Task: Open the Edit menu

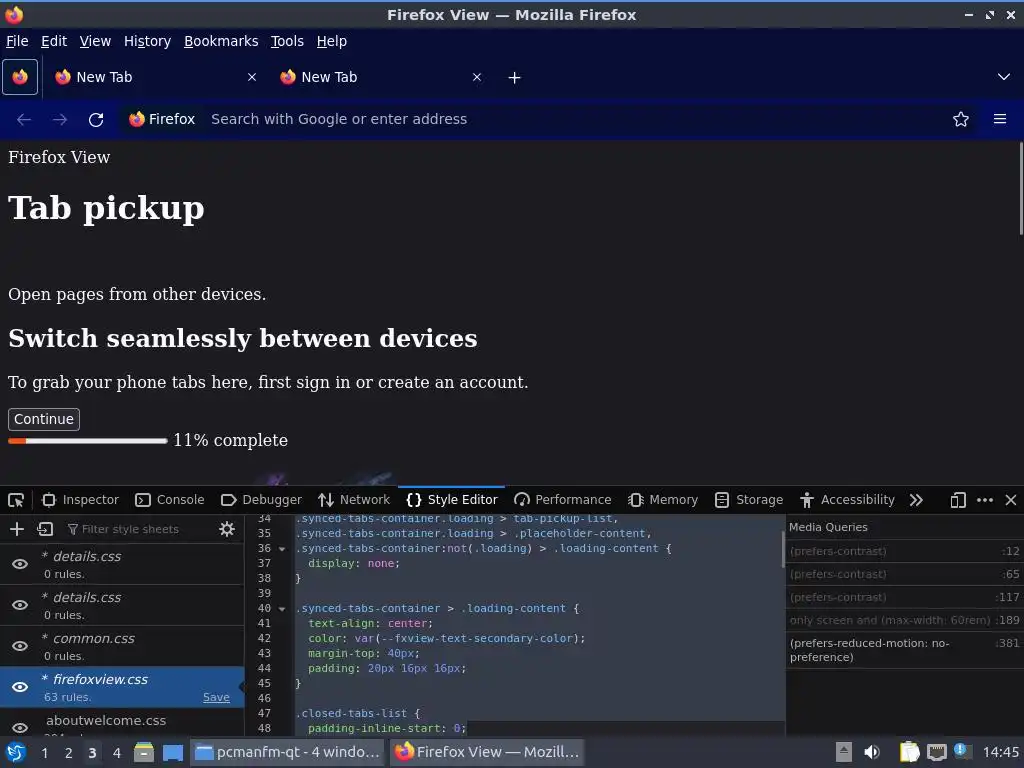Action: (x=54, y=41)
